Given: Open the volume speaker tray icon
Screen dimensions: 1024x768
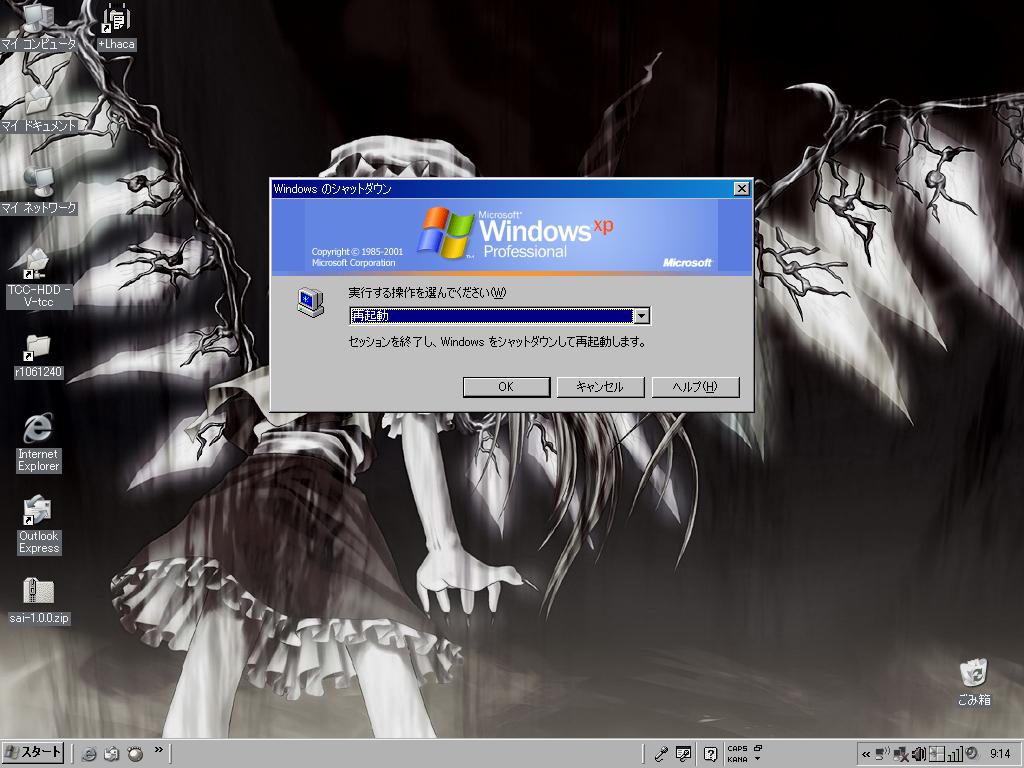Looking at the screenshot, I should pyautogui.click(x=919, y=754).
